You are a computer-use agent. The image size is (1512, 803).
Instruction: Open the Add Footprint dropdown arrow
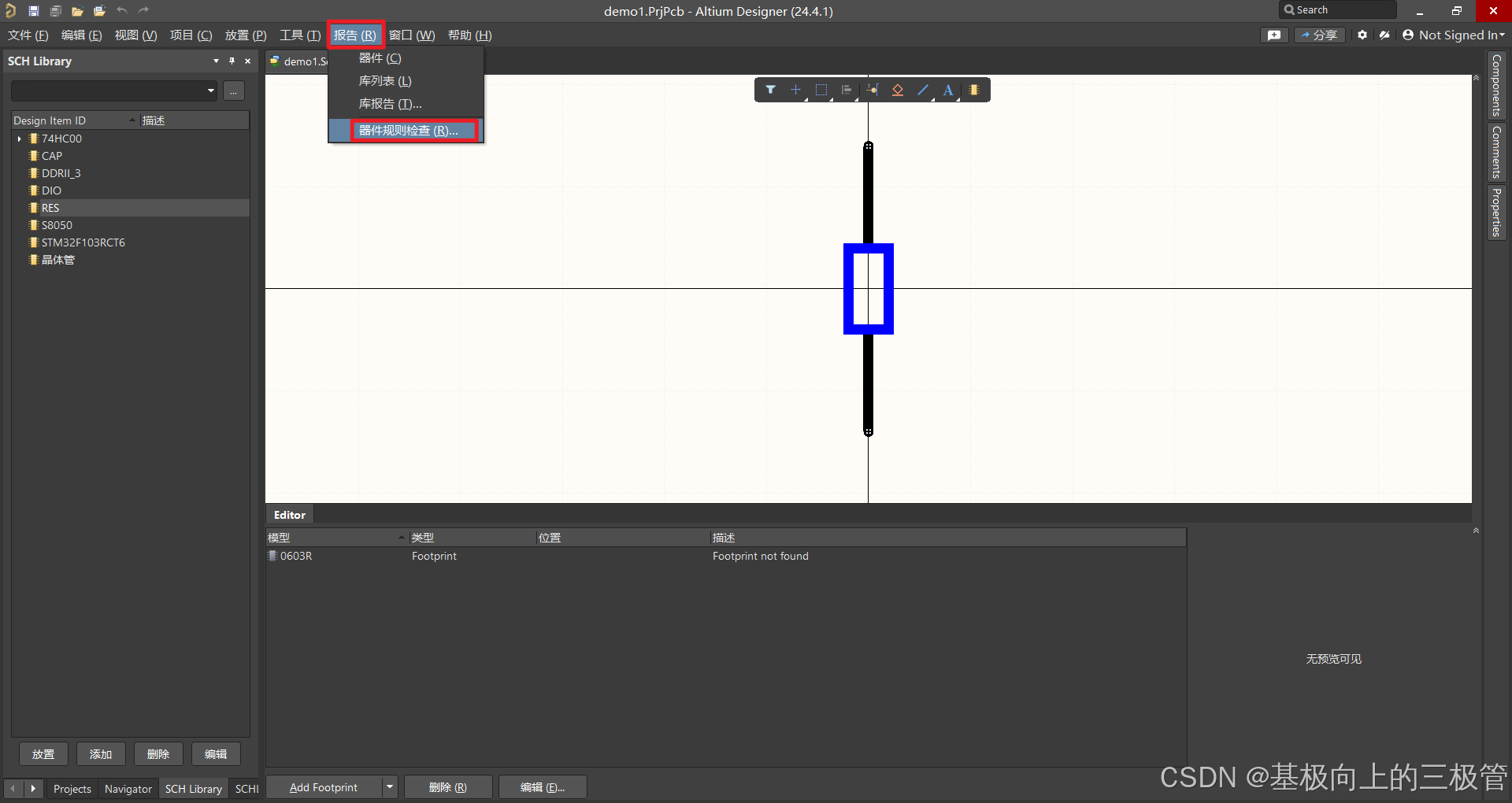coord(389,787)
